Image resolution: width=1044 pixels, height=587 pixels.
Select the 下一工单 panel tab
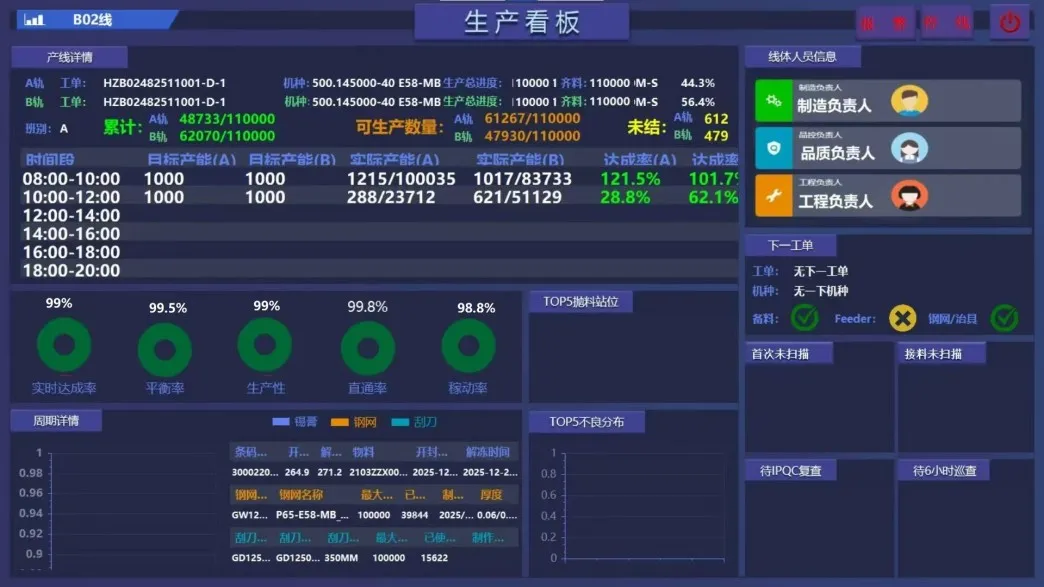[x=790, y=246]
